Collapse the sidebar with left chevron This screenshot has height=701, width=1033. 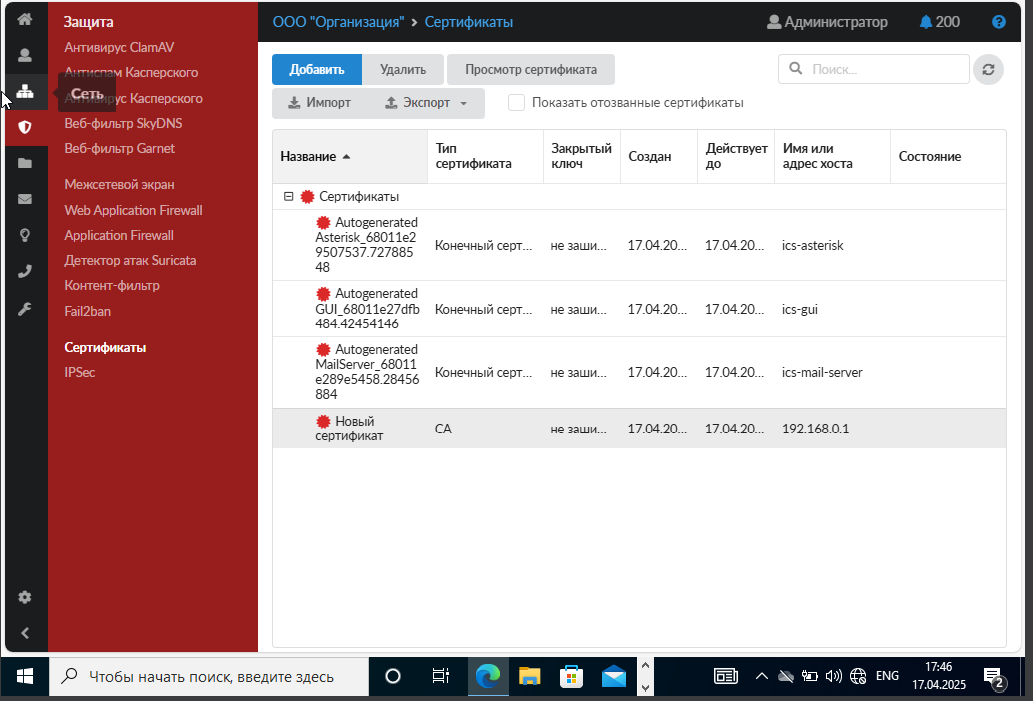click(x=25, y=633)
